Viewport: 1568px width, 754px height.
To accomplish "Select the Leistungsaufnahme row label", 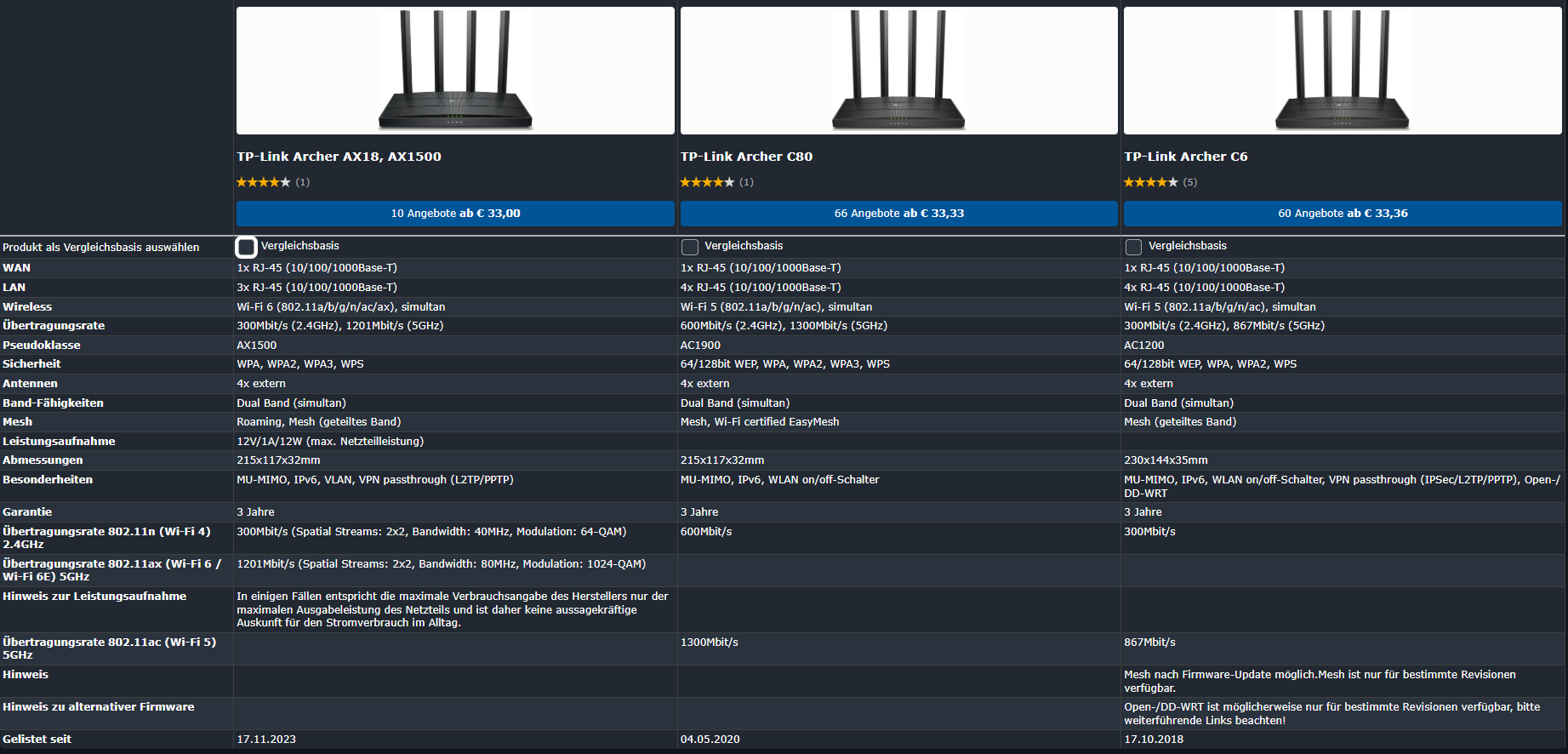I will click(x=59, y=442).
